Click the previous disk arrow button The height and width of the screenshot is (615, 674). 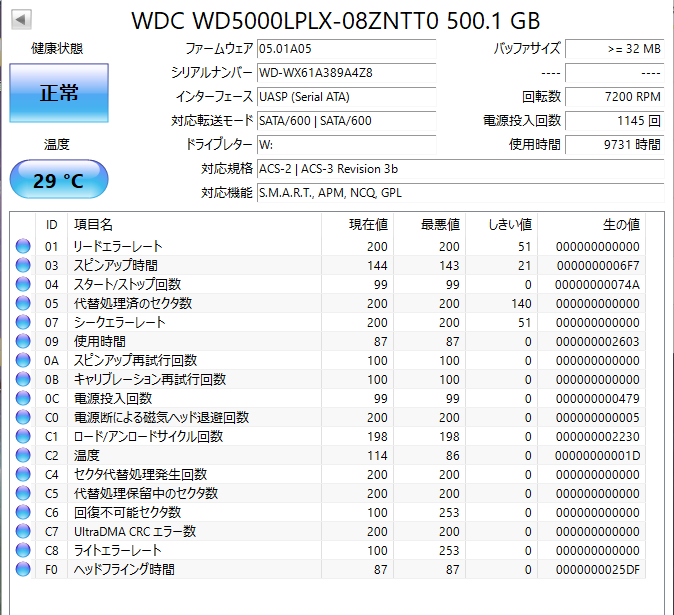[21, 20]
